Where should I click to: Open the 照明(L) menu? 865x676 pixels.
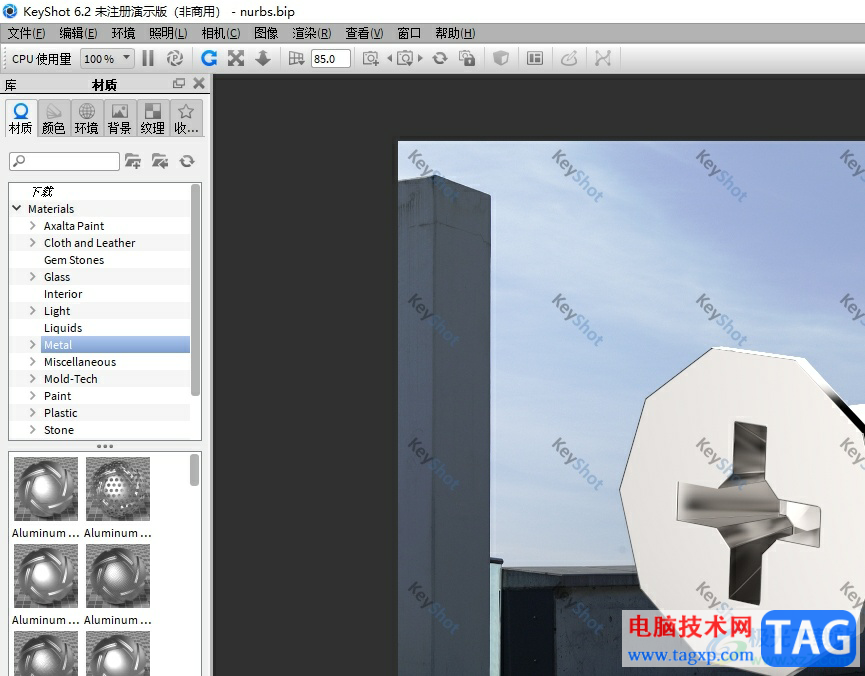click(x=168, y=33)
